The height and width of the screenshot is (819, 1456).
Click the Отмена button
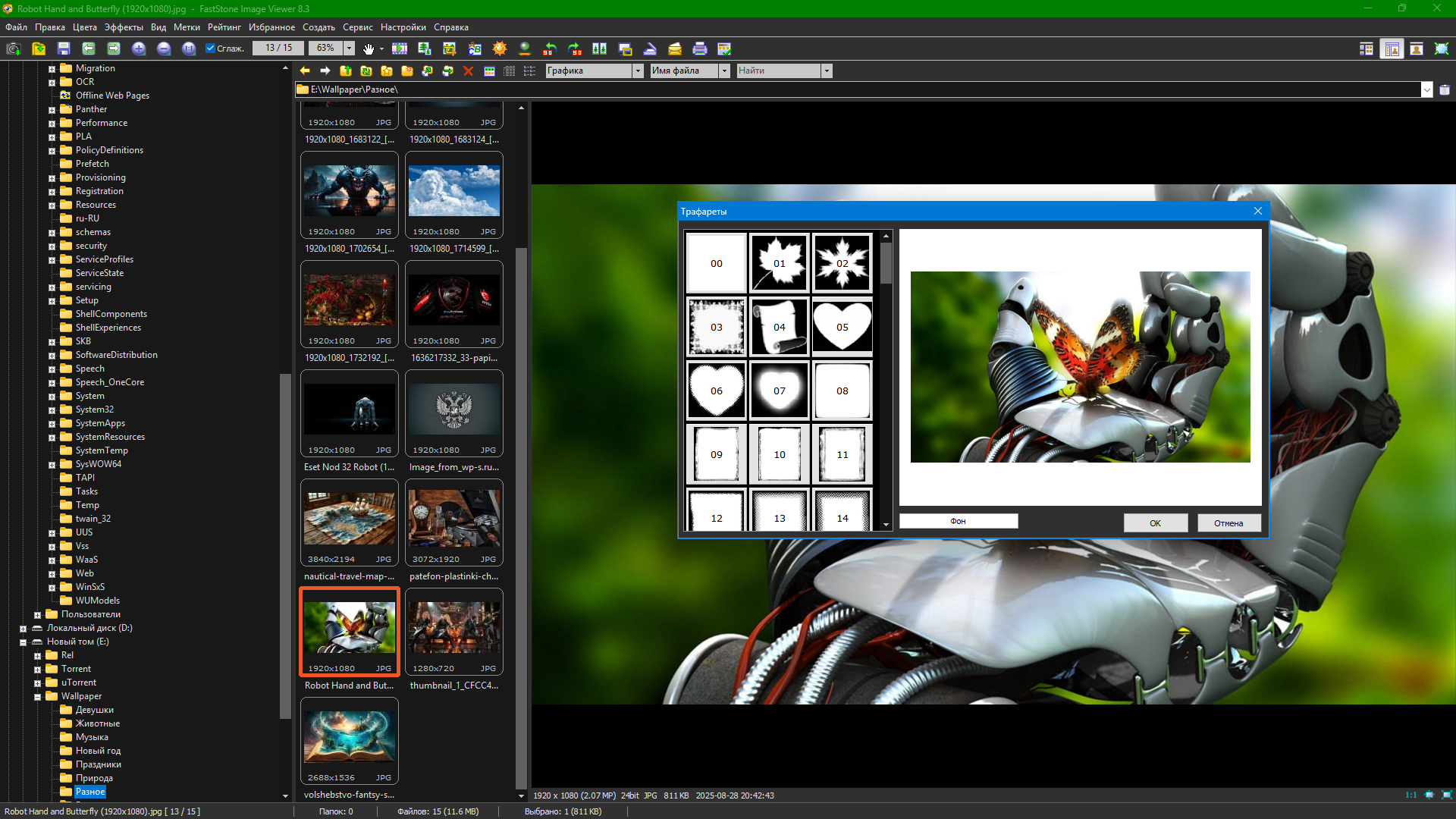1228,523
